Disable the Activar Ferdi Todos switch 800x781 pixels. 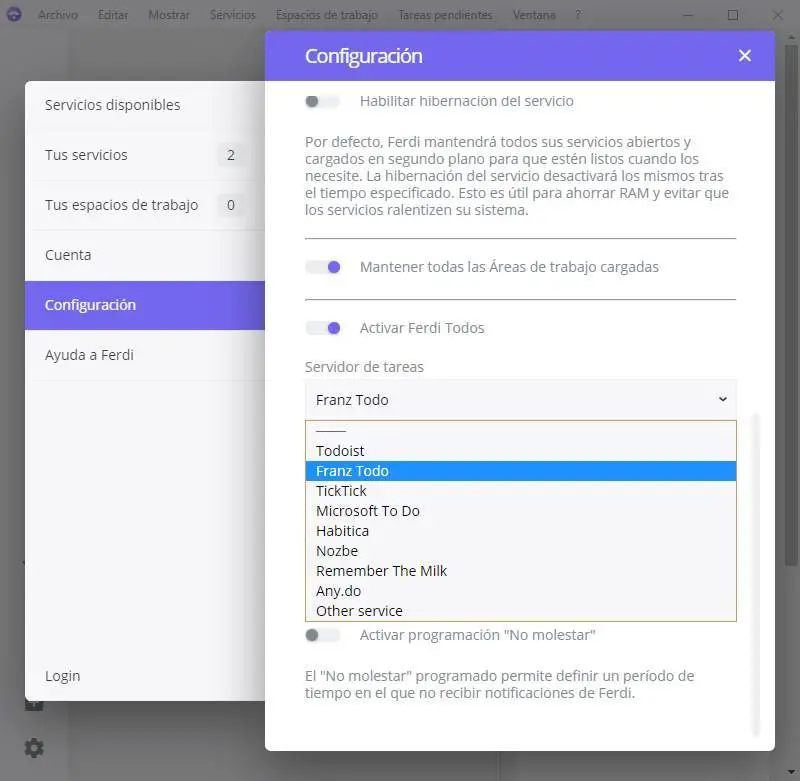point(322,328)
